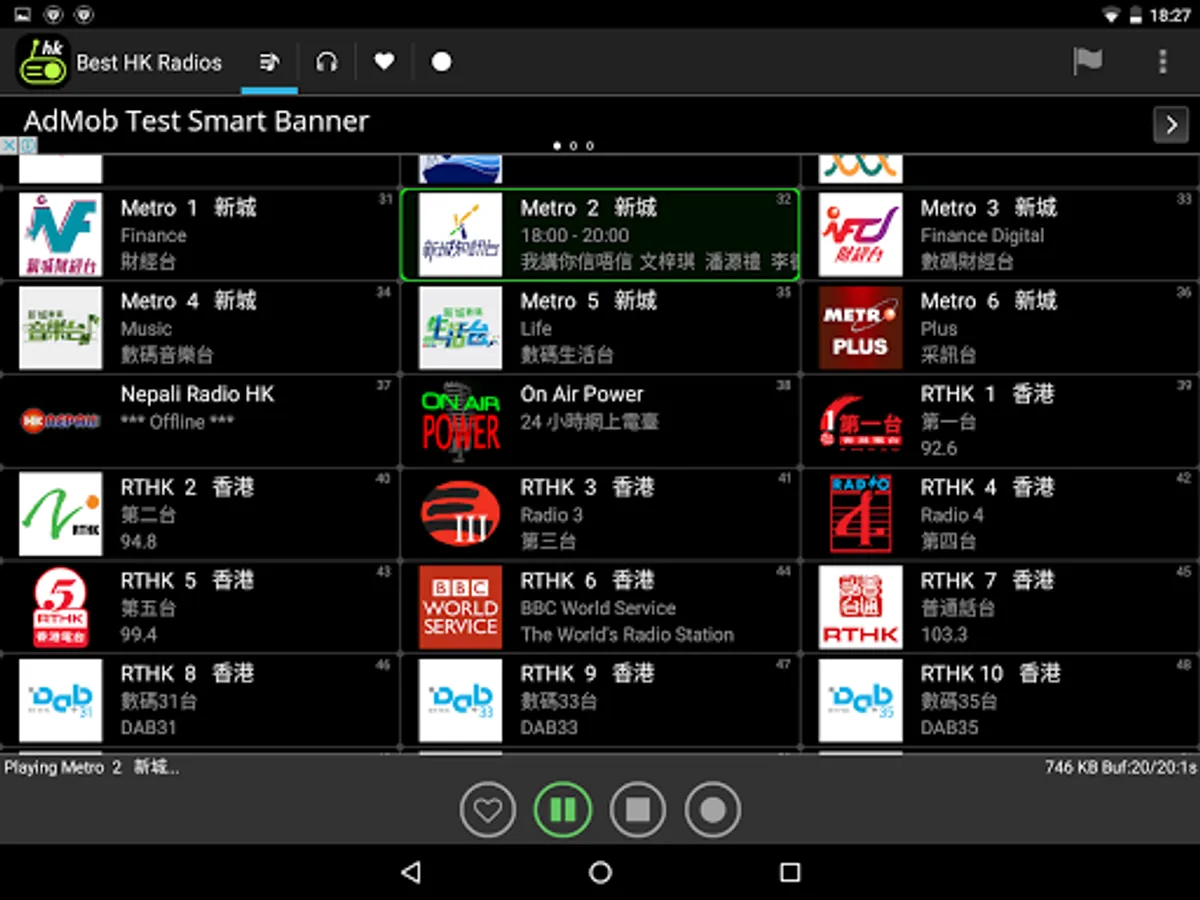Click the 'Playing Metro 2' status text
The image size is (1200, 900).
pyautogui.click(x=92, y=768)
